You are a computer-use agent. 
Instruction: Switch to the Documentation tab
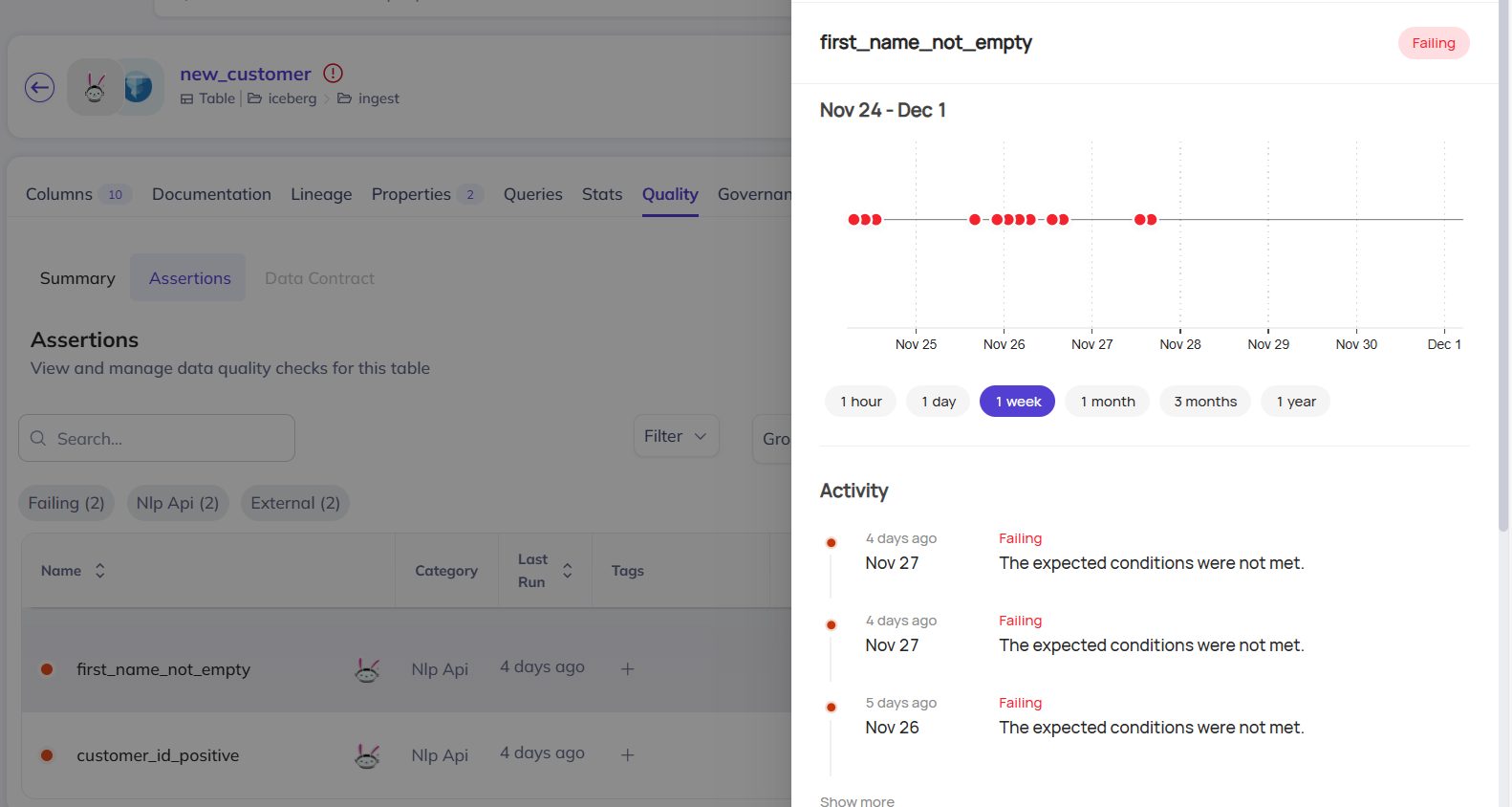pos(211,194)
